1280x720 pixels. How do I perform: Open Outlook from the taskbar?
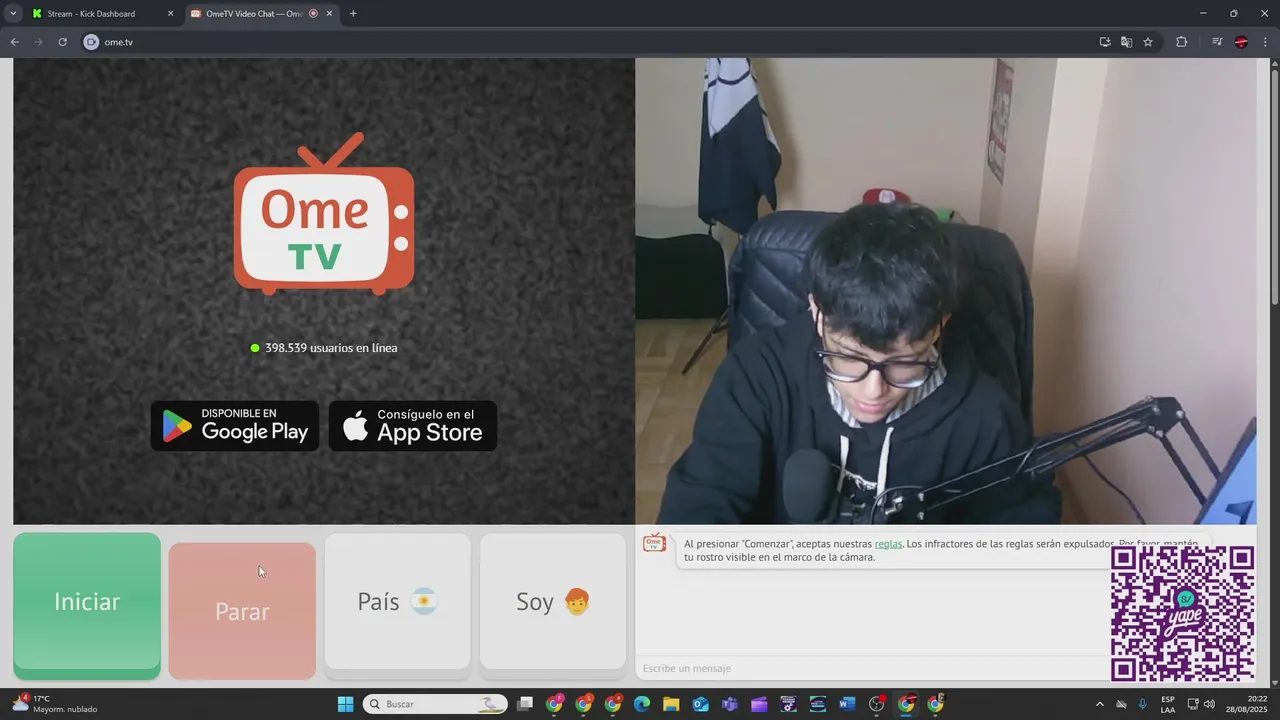700,704
